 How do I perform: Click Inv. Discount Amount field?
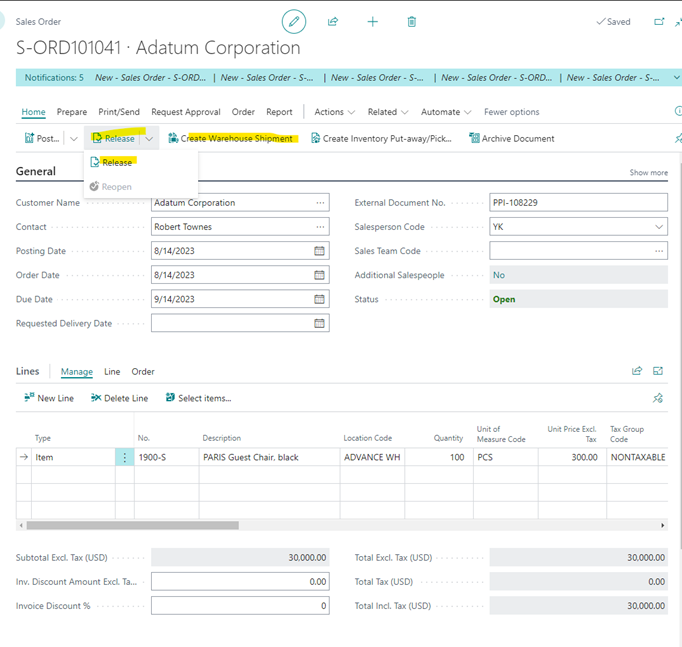coord(240,581)
